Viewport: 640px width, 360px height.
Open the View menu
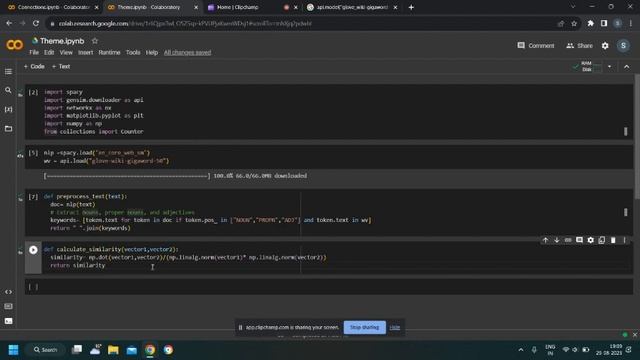tap(66, 53)
